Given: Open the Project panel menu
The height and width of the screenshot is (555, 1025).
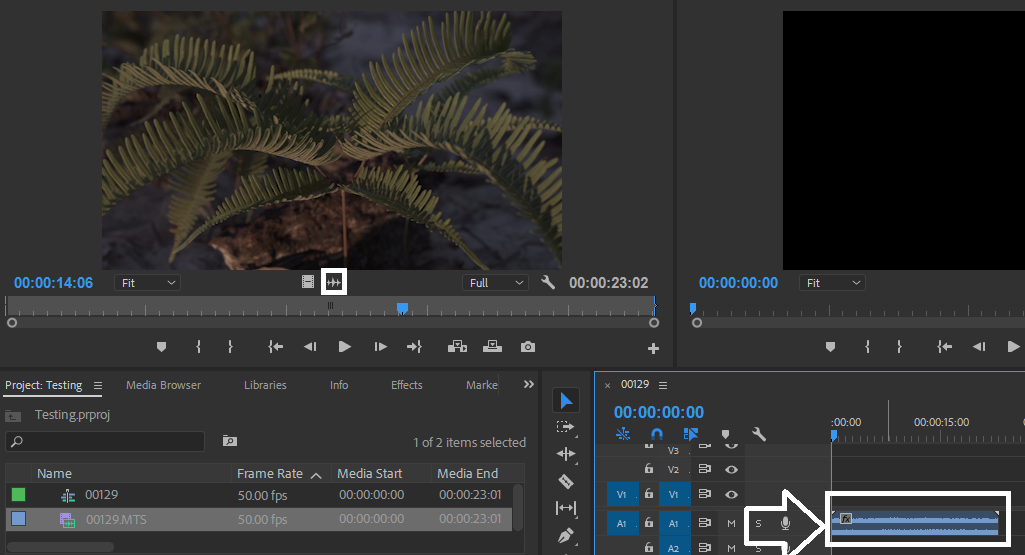Looking at the screenshot, I should point(97,386).
